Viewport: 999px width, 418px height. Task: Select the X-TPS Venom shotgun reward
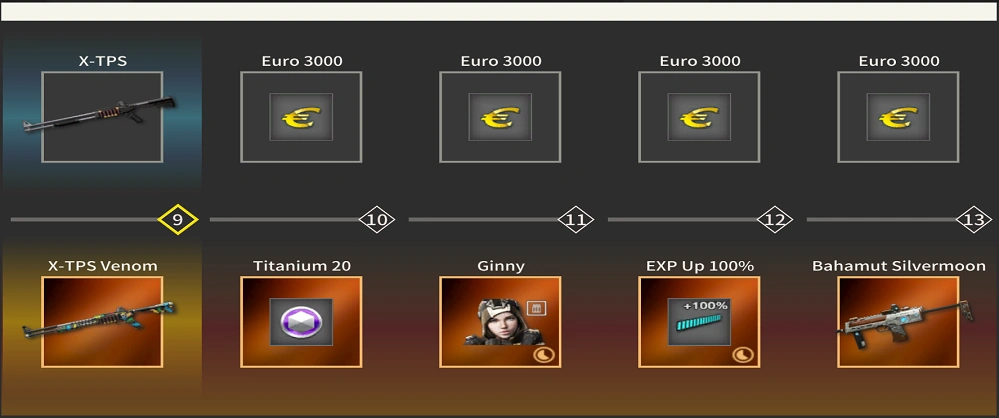coord(102,322)
